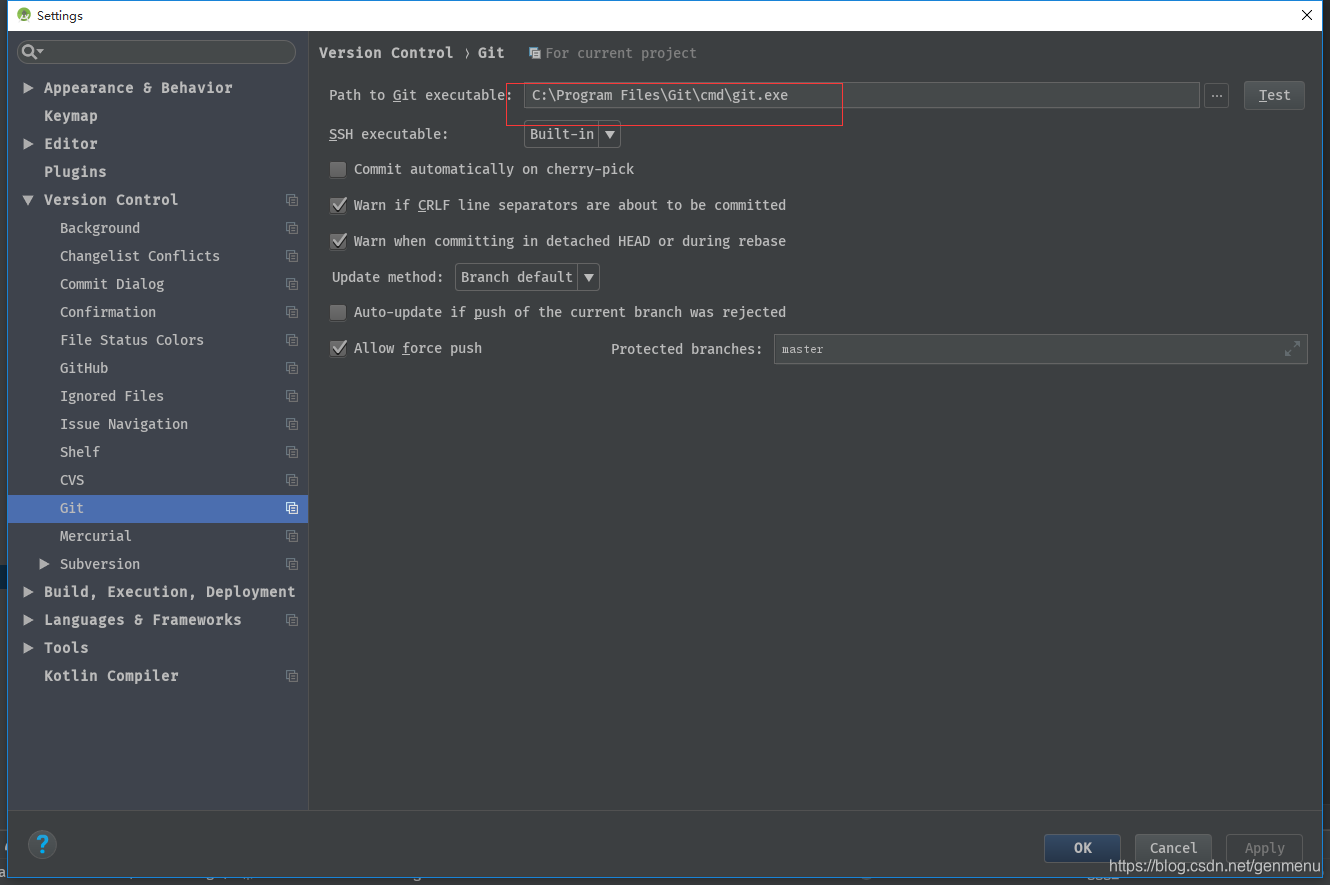Click the browse ellipsis button for Git path
The image size is (1330, 885).
point(1216,95)
